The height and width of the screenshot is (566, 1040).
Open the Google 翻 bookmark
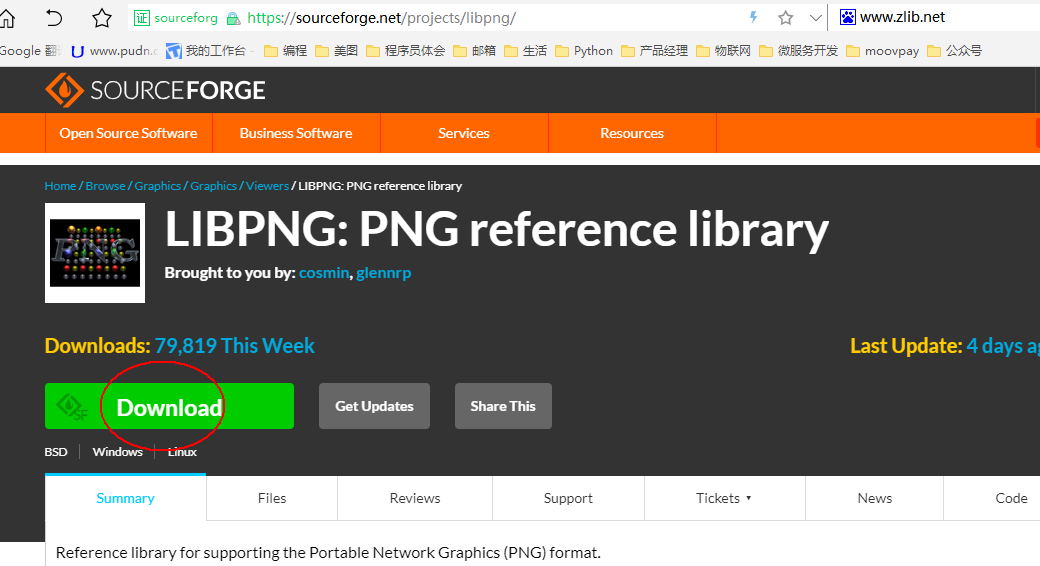[x=31, y=51]
